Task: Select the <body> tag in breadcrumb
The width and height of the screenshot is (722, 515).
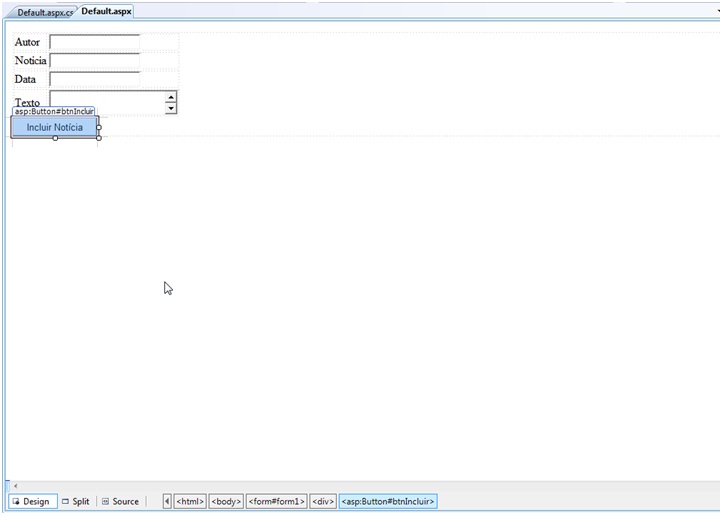Action: coord(226,501)
